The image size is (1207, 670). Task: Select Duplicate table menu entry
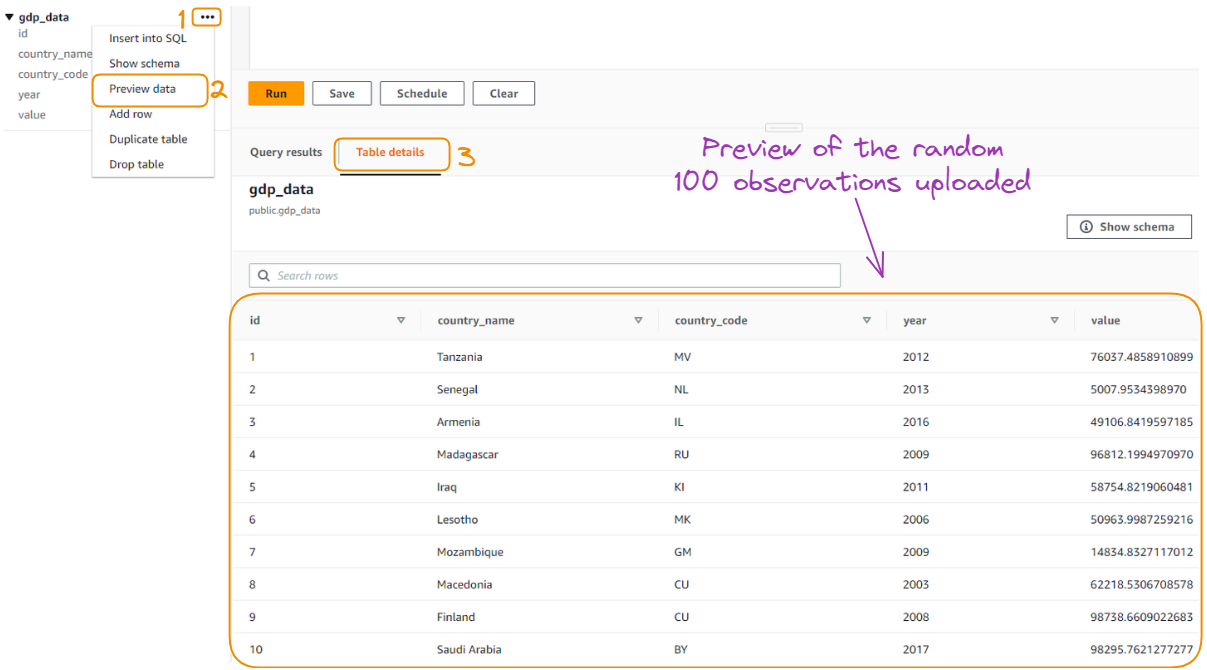pyautogui.click(x=148, y=139)
